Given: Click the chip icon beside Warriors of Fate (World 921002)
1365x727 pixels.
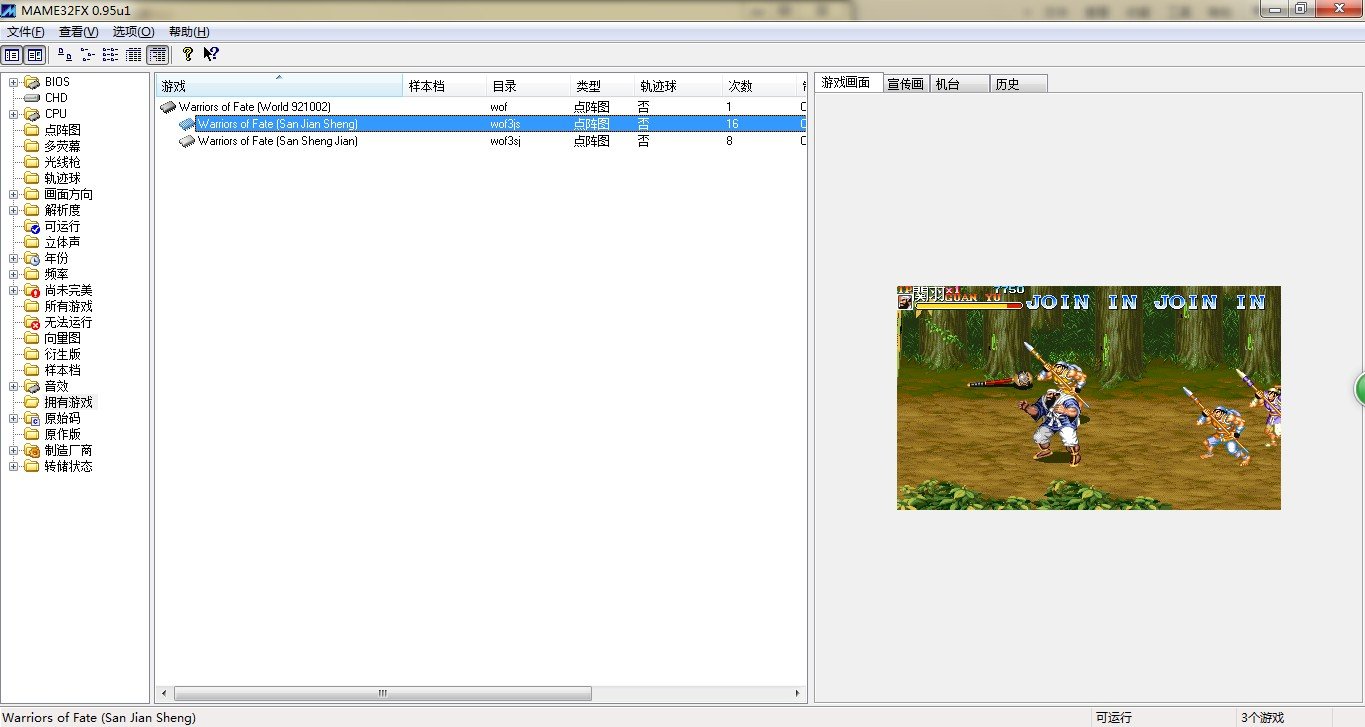Looking at the screenshot, I should pos(168,107).
